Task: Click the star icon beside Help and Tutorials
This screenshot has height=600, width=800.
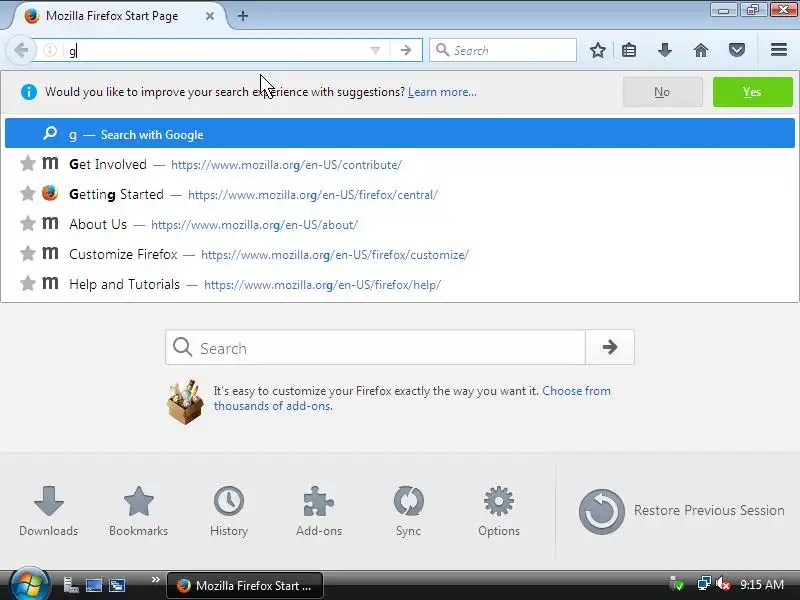Action: [28, 283]
